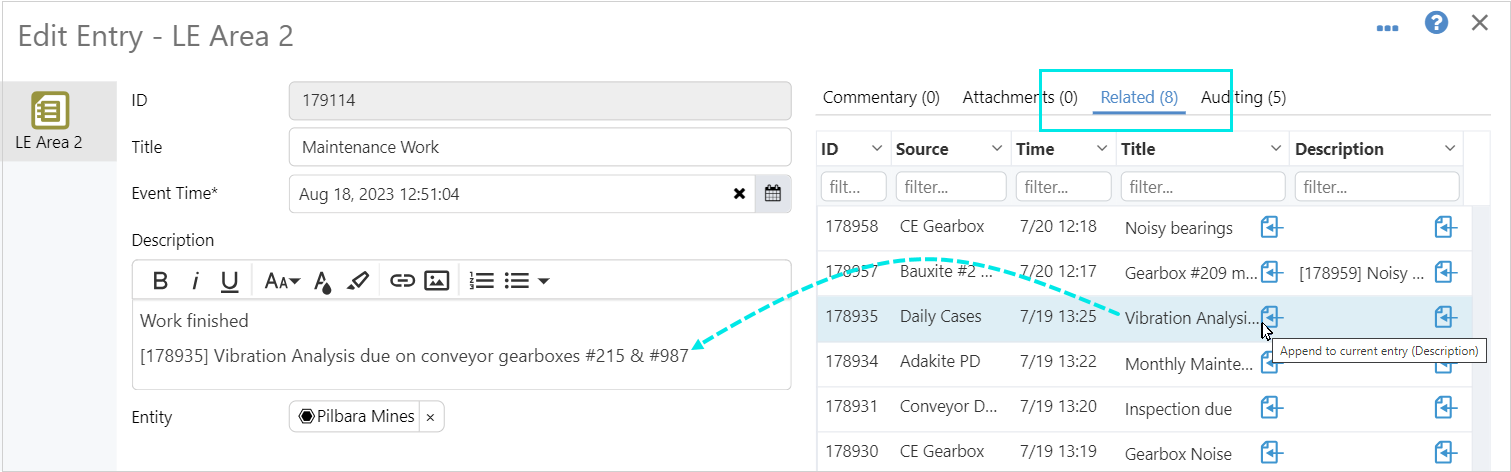
Task: Expand the Source column header menu
Action: pos(996,149)
